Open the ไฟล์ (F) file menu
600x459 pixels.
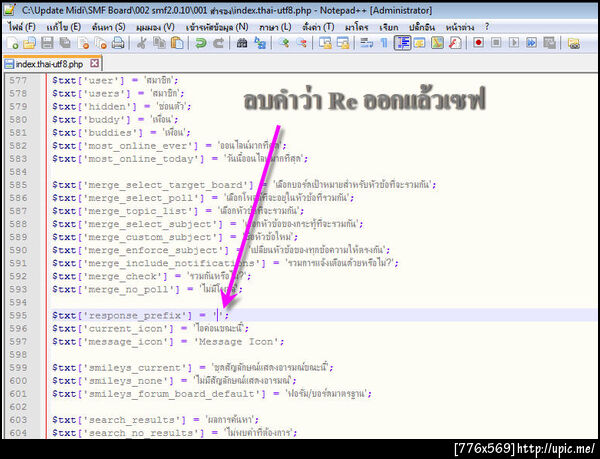point(21,27)
